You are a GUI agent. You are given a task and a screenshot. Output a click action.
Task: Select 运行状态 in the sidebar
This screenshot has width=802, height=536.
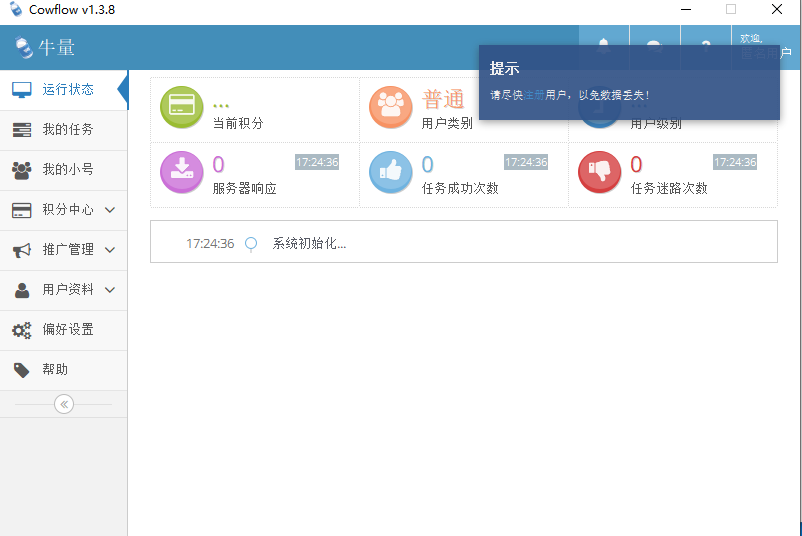(x=67, y=89)
